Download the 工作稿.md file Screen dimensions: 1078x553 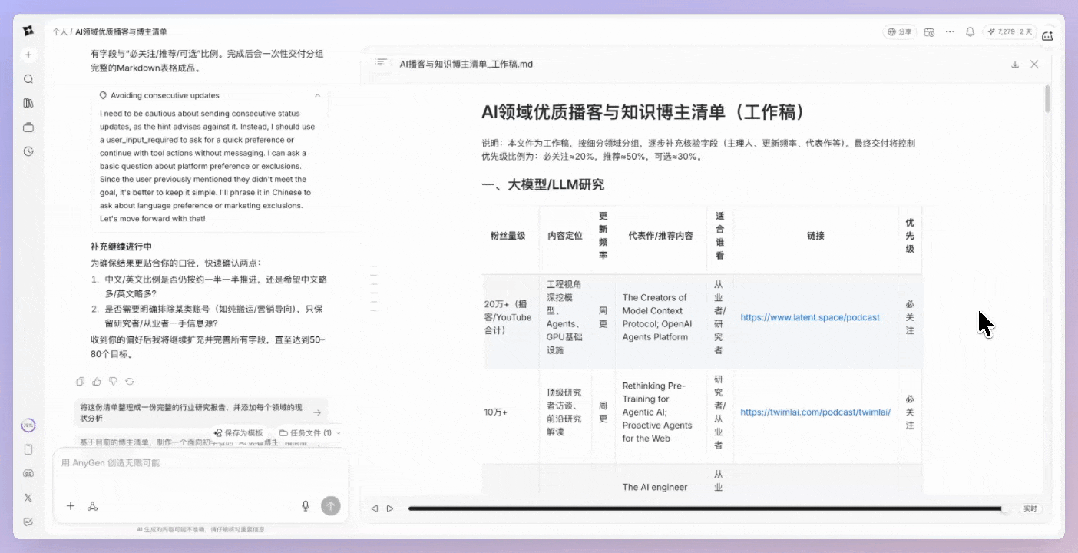[x=1015, y=64]
